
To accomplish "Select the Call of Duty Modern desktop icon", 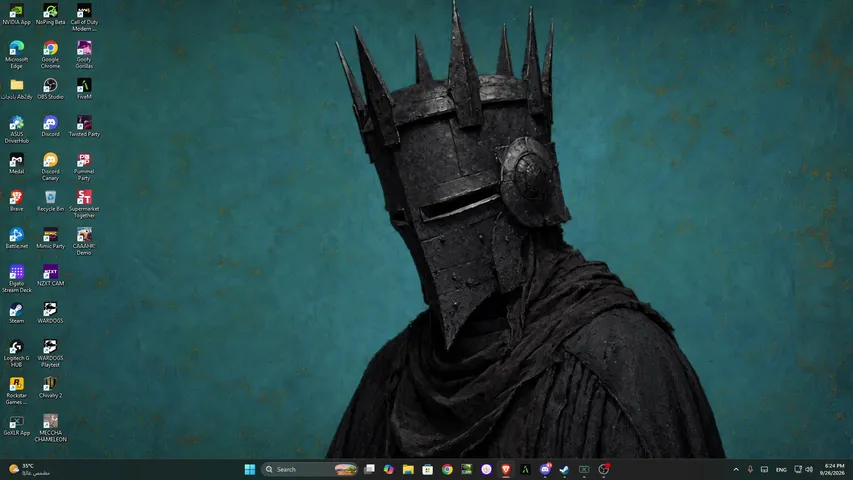I will [x=84, y=17].
